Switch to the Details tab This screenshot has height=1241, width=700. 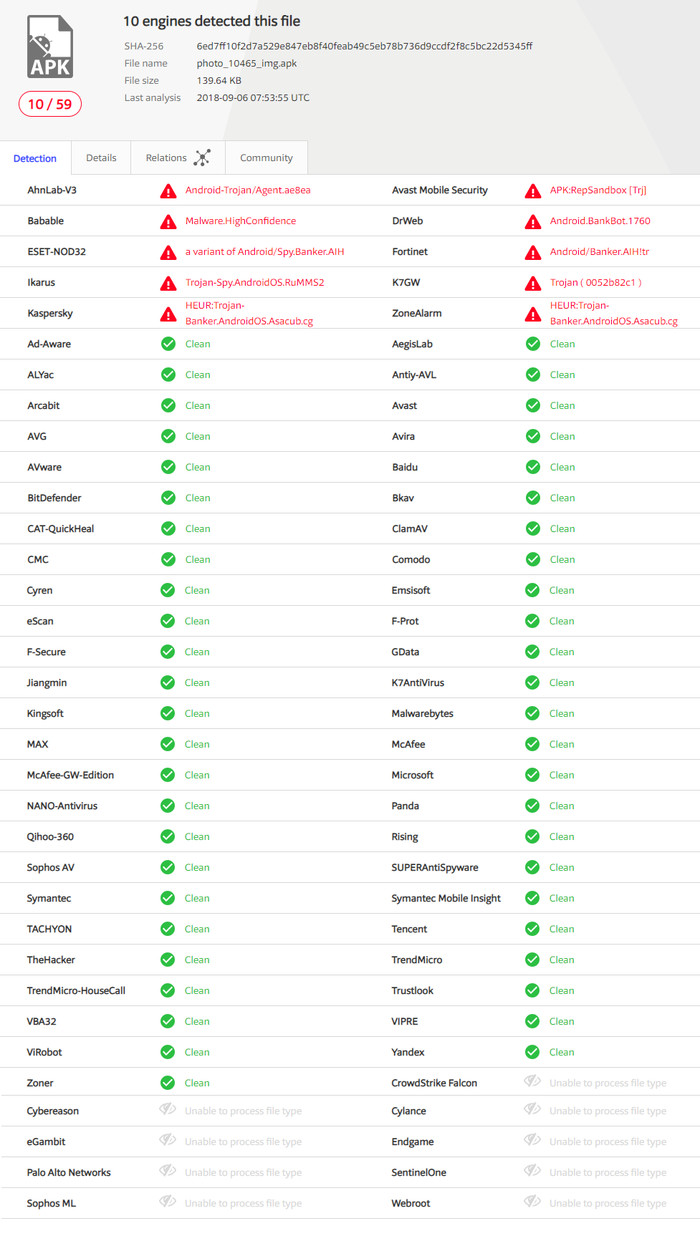[x=101, y=158]
